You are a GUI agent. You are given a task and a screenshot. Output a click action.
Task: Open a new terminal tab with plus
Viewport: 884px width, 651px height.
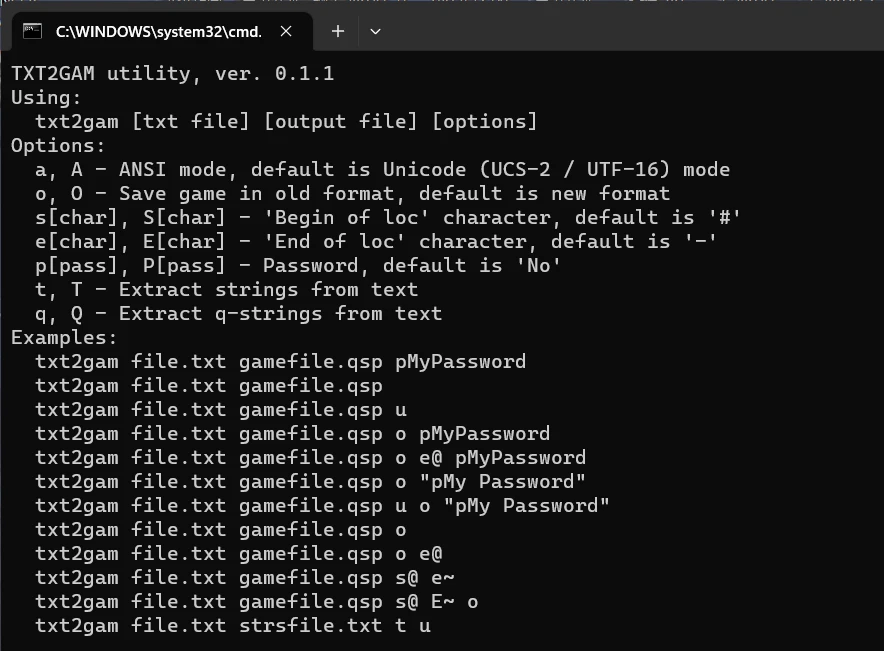tap(338, 31)
